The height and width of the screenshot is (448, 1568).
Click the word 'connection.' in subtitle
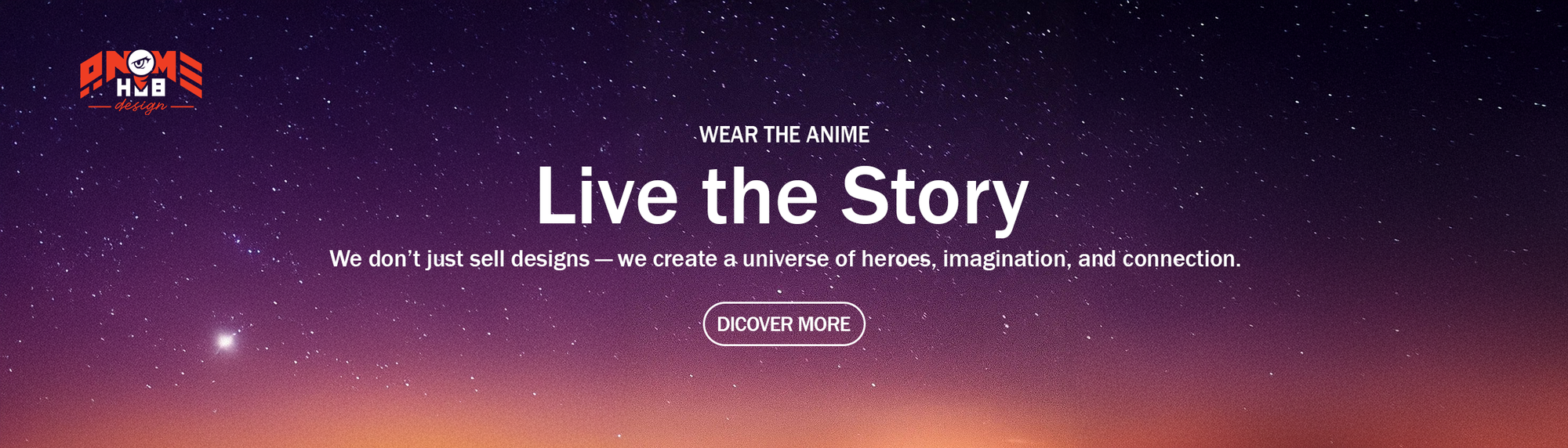[x=1181, y=259]
